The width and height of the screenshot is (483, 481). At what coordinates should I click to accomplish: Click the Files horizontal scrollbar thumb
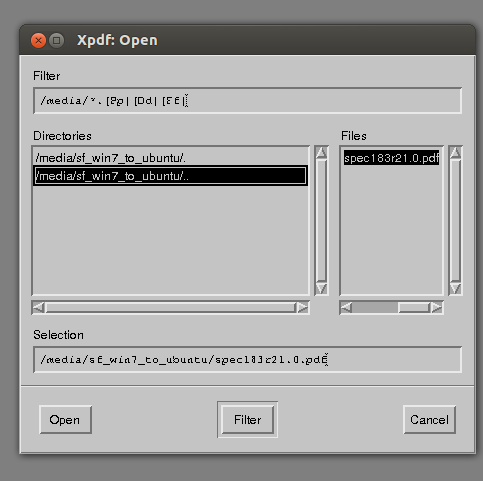pyautogui.click(x=413, y=307)
